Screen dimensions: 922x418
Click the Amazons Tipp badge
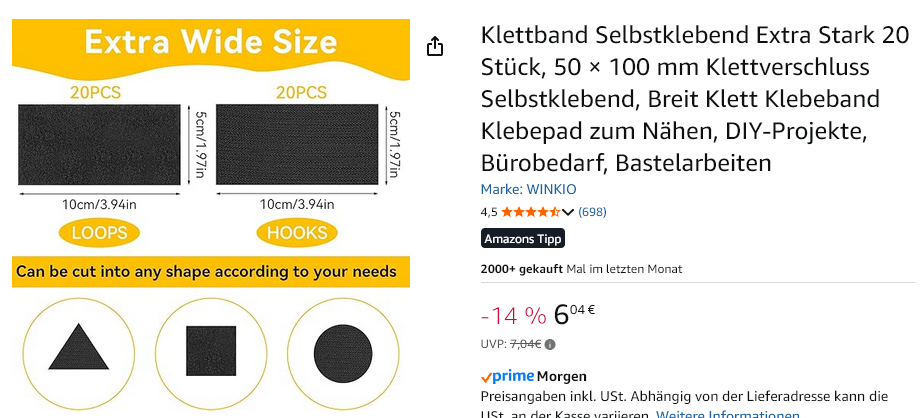pyautogui.click(x=523, y=239)
